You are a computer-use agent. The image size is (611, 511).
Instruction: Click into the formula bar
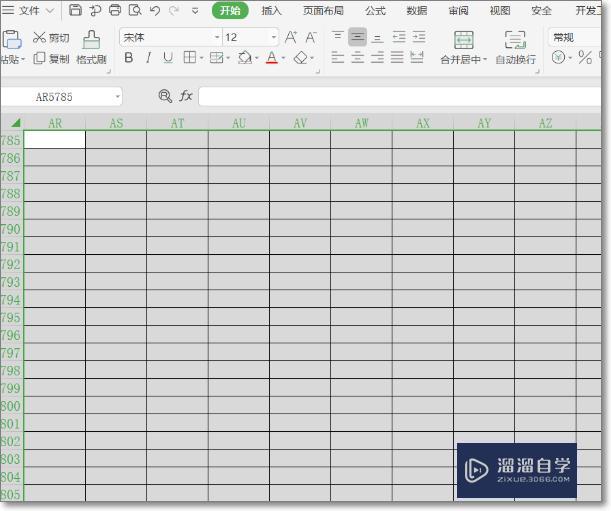click(400, 96)
